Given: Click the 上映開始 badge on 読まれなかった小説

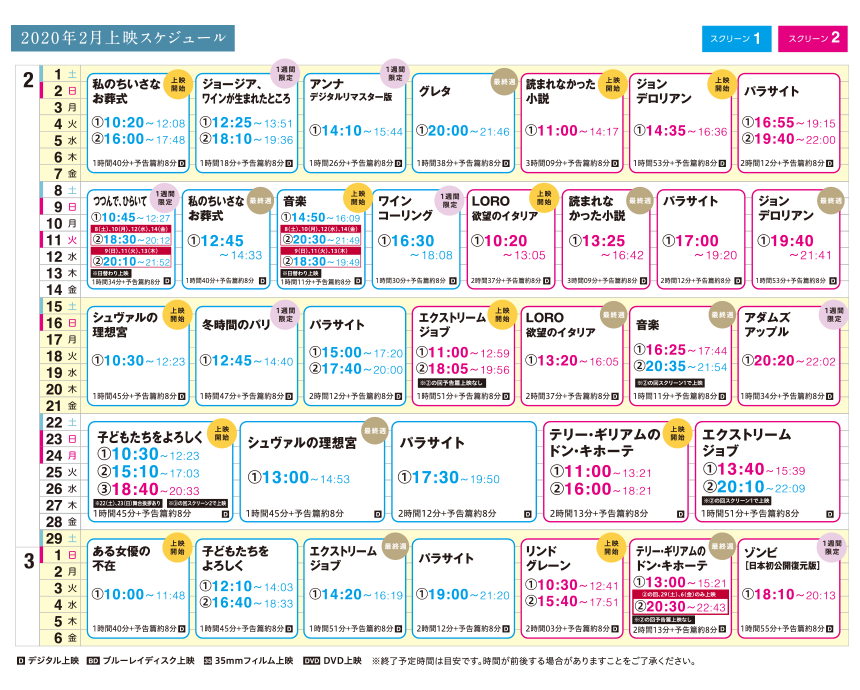Looking at the screenshot, I should pos(613,84).
